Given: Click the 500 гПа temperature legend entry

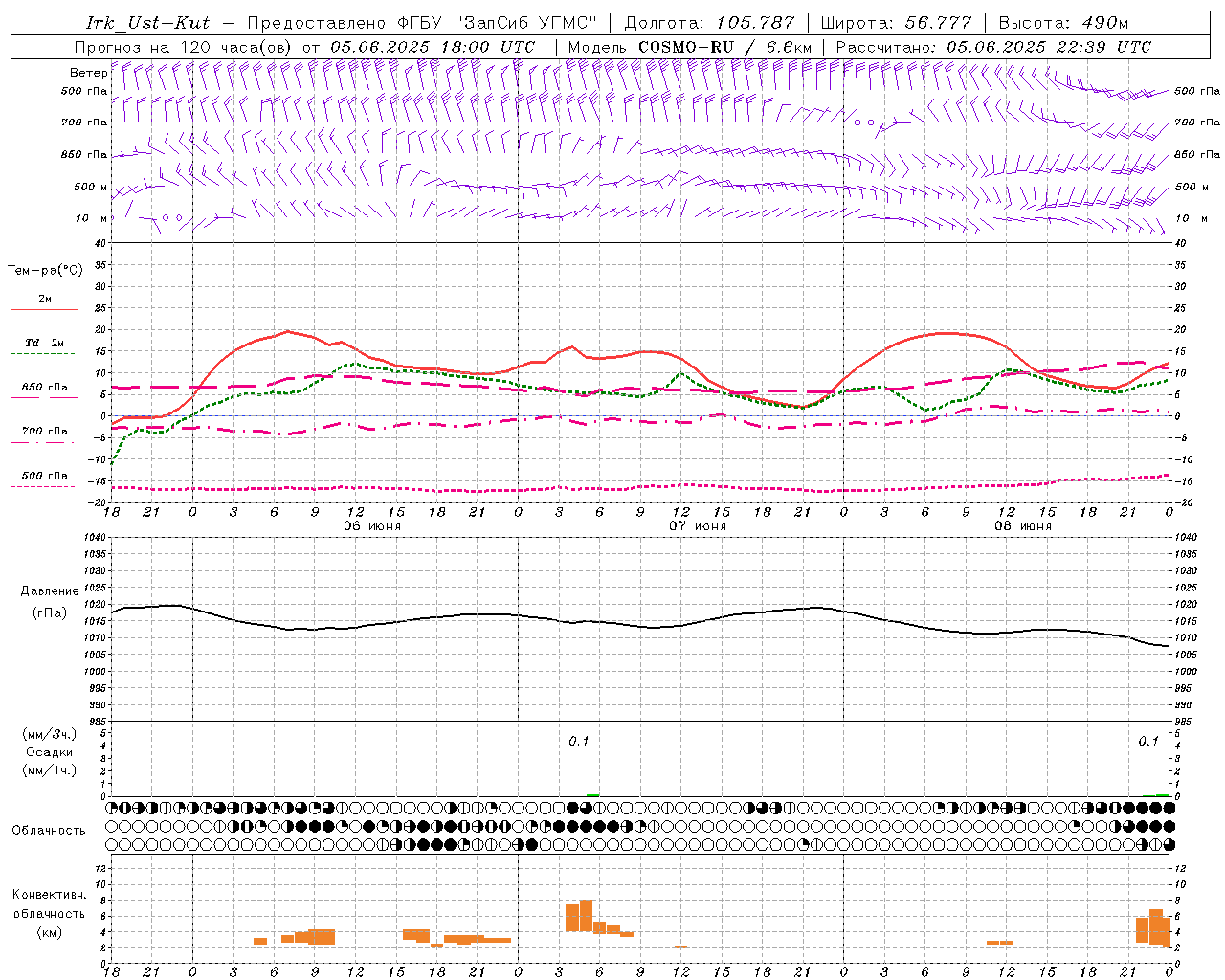Looking at the screenshot, I should point(44,476).
